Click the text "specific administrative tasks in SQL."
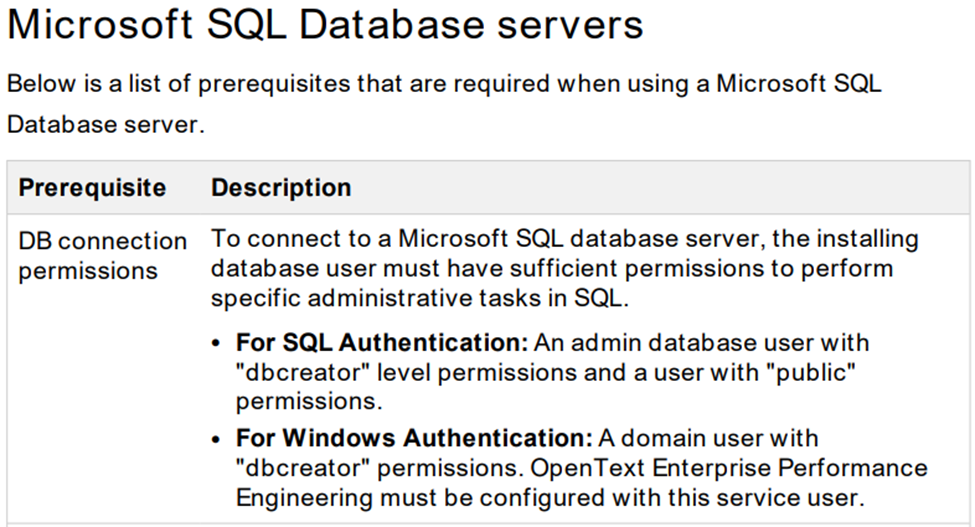Screen dimensions: 975x527 coord(420,298)
